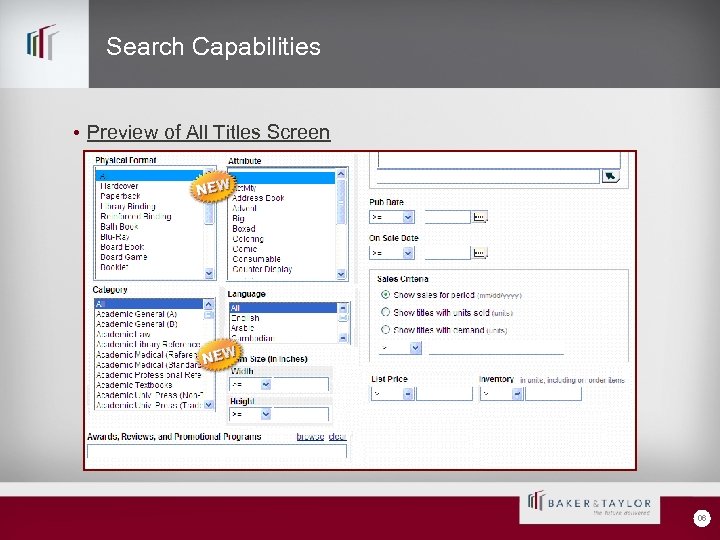The height and width of the screenshot is (540, 720).
Task: Select Address Book in Attribute list
Action: [258, 198]
